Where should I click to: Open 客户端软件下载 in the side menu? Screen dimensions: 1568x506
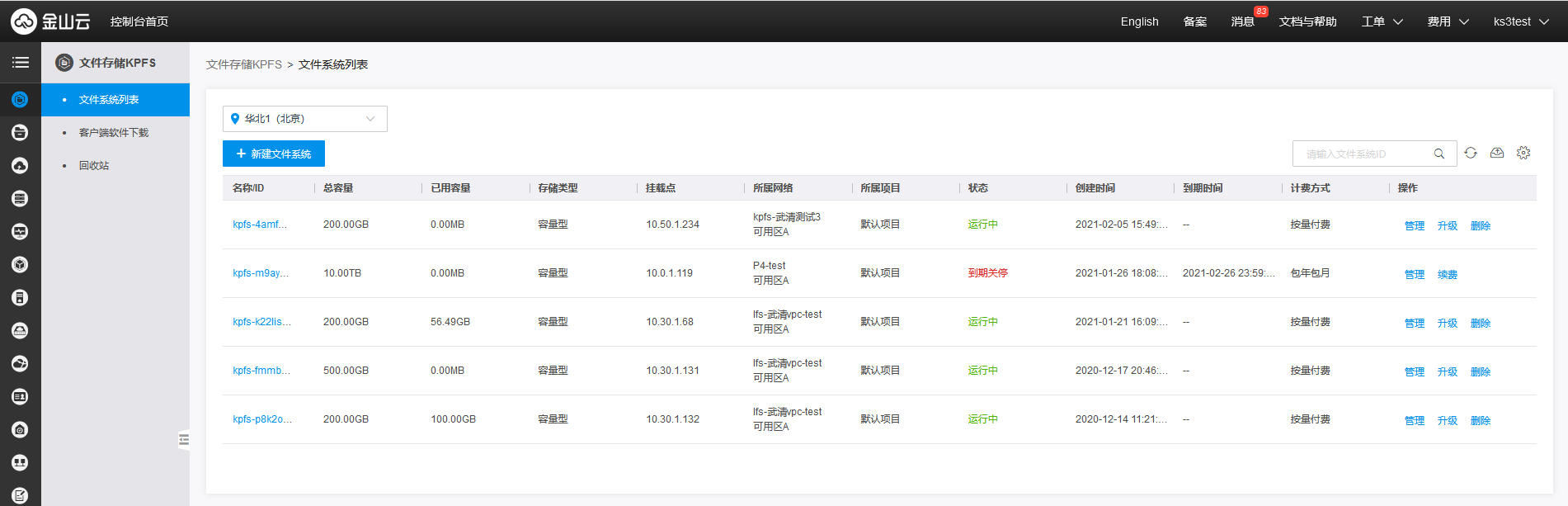click(115, 133)
